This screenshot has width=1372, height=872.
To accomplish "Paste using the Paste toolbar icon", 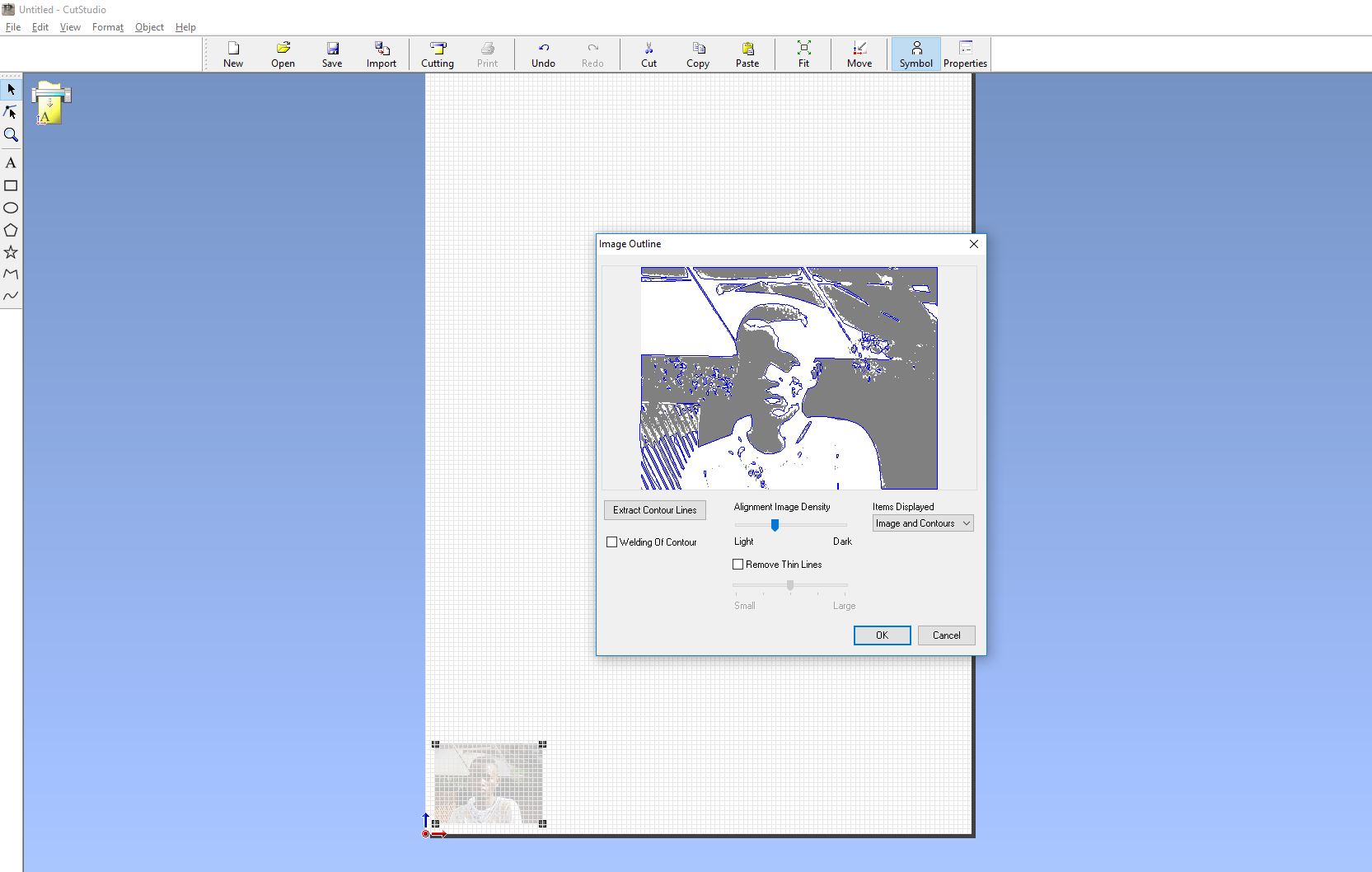I will point(747,54).
